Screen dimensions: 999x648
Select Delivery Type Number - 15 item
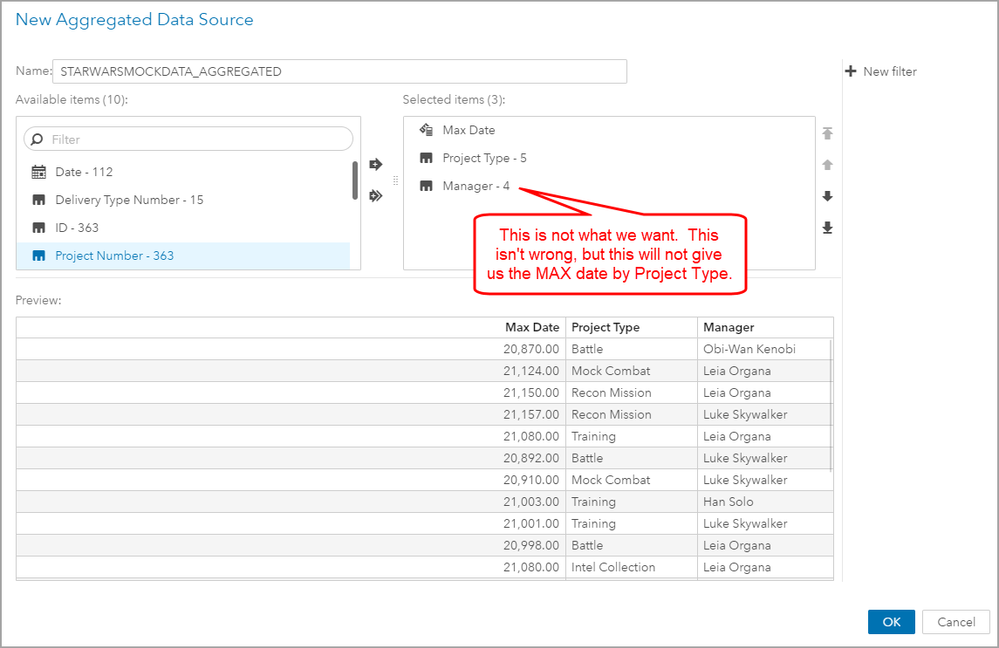tap(129, 200)
